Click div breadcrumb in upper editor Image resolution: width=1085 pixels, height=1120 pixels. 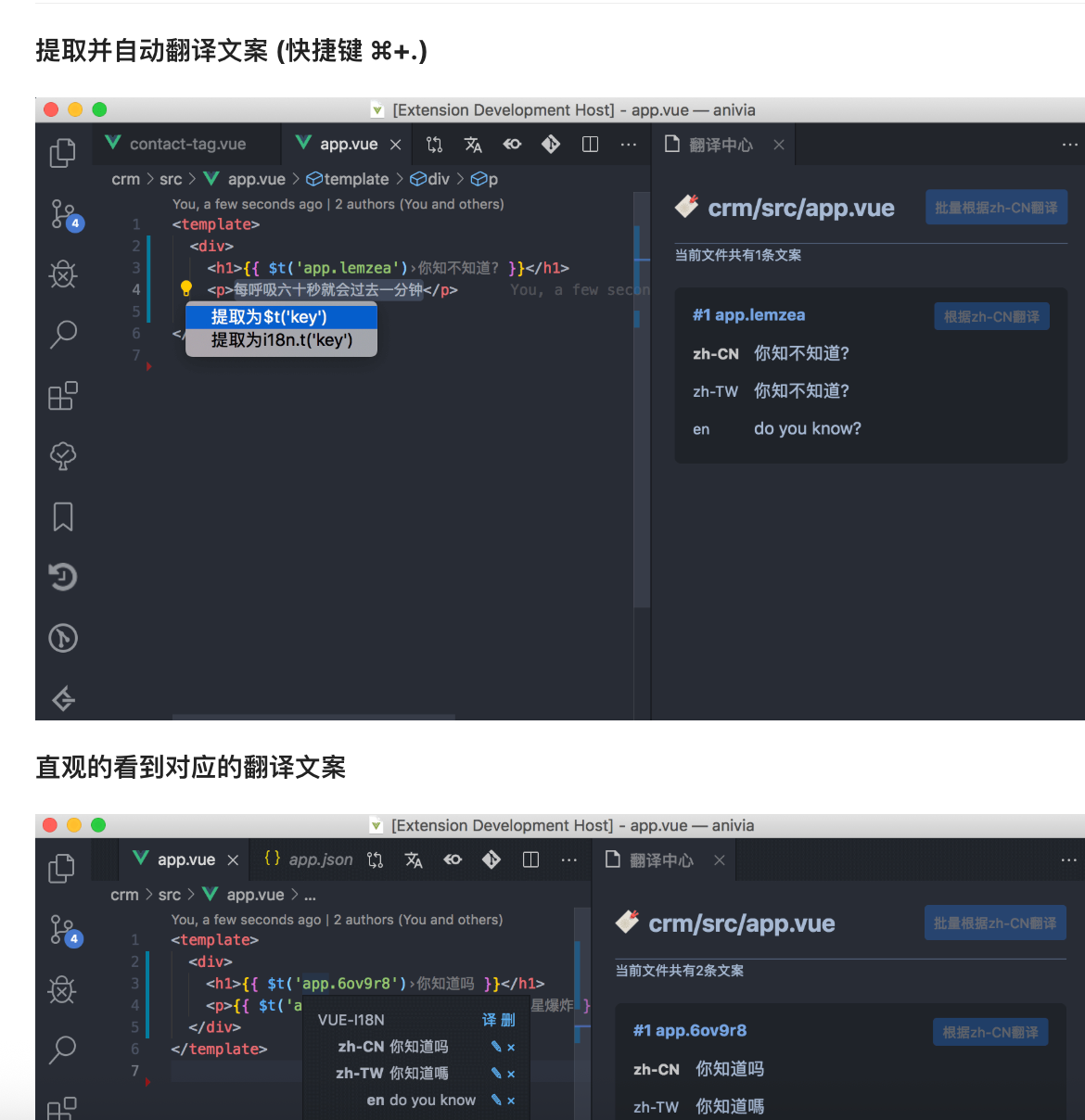tap(430, 179)
